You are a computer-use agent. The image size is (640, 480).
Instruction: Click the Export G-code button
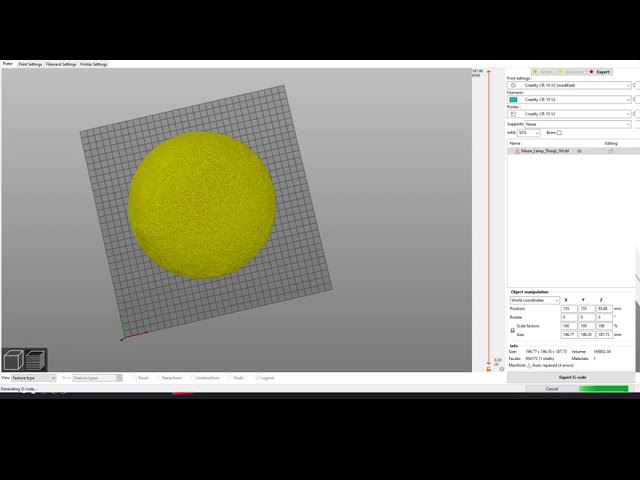point(571,377)
